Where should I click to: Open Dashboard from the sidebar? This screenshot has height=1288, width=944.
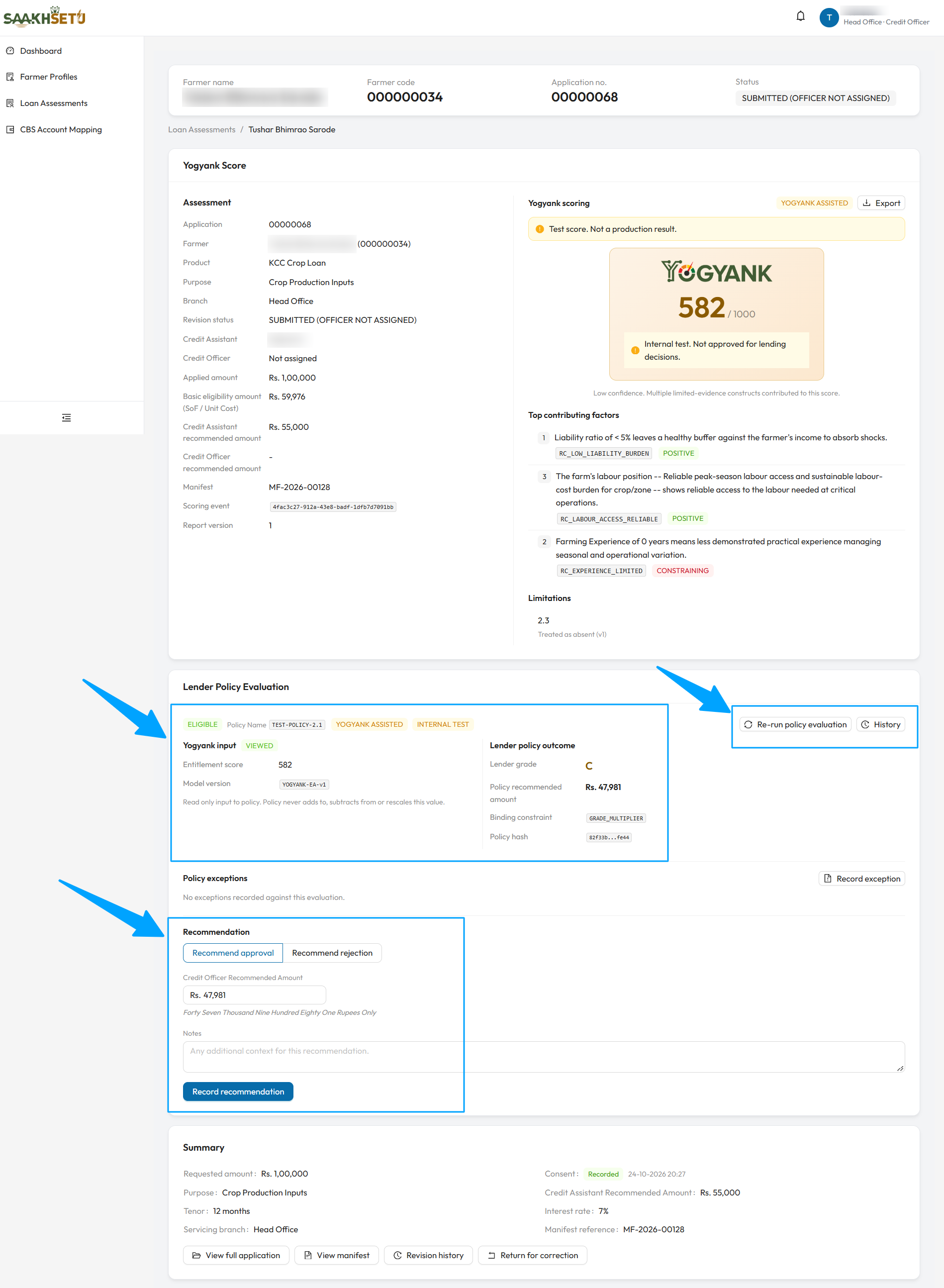[x=41, y=51]
